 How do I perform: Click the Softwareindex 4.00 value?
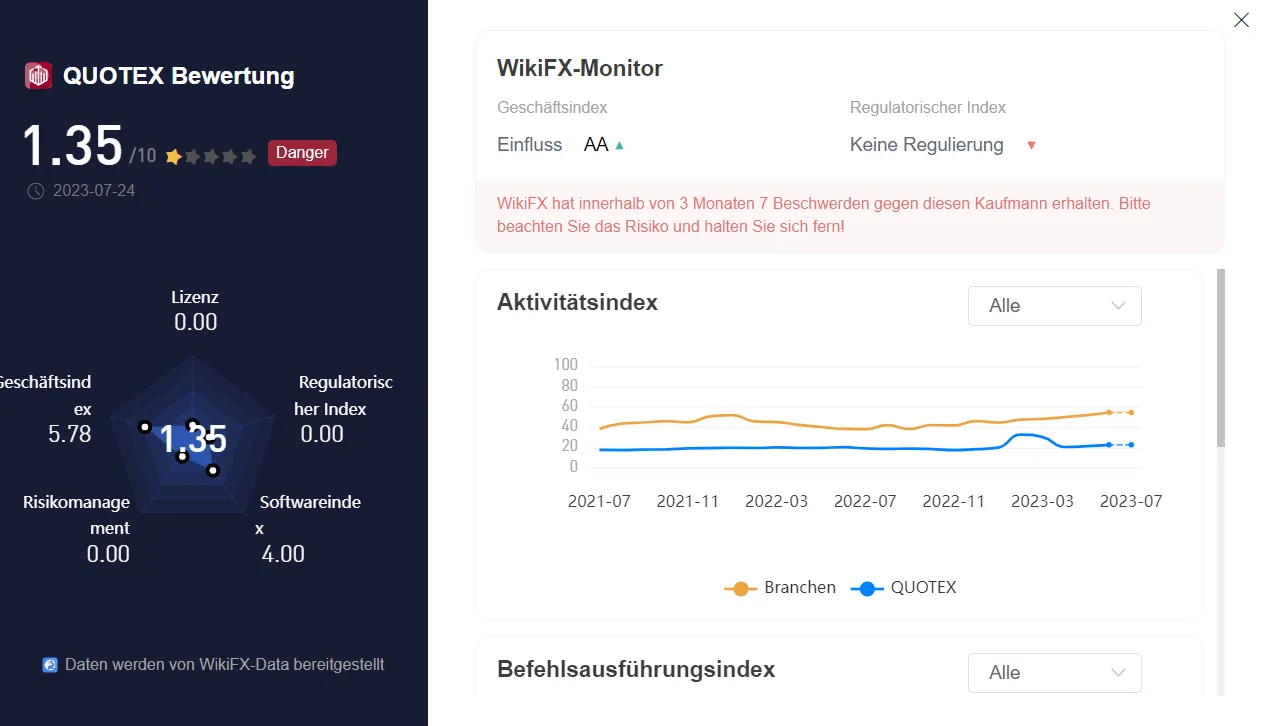coord(283,554)
